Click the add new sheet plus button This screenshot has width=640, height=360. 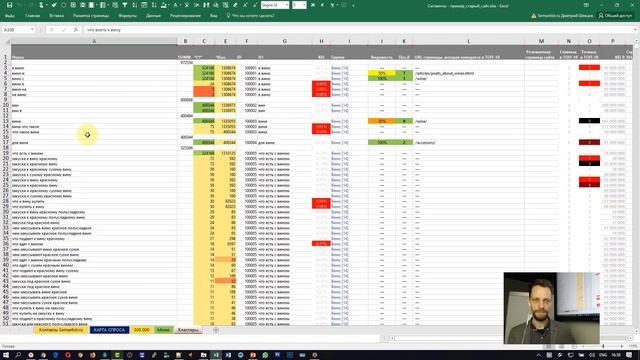[x=216, y=330]
